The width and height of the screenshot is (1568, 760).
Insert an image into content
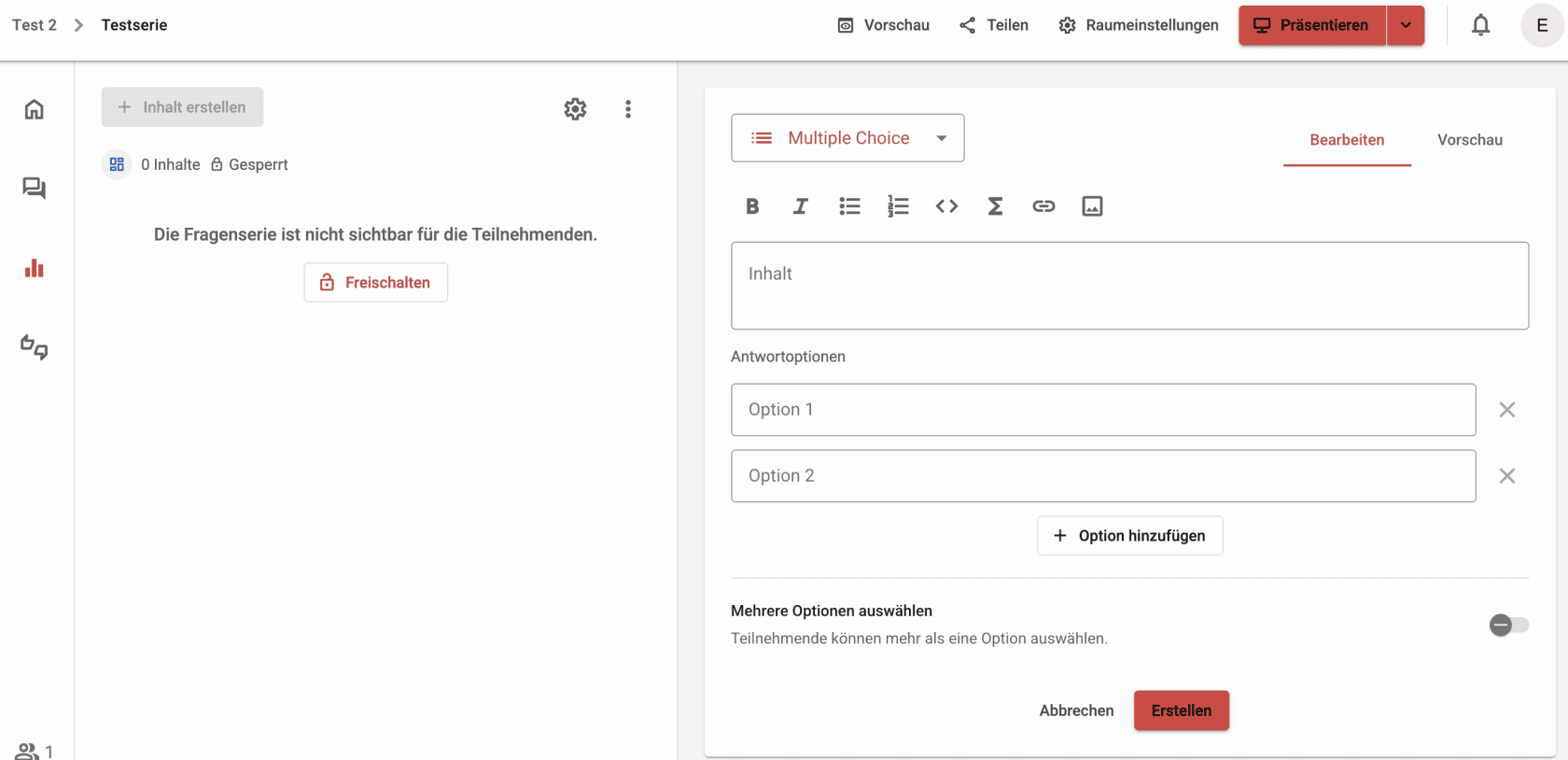point(1092,206)
